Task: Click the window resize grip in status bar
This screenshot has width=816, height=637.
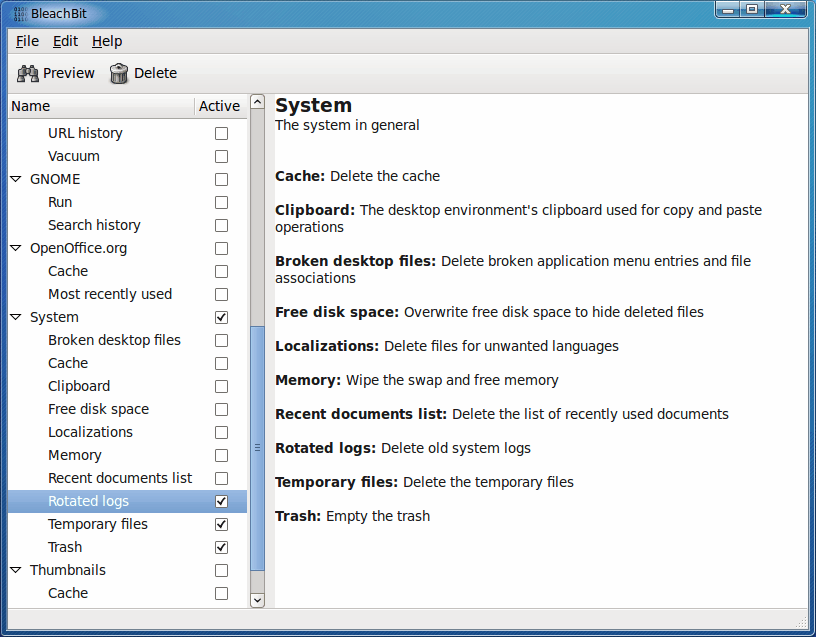Action: pyautogui.click(x=801, y=622)
